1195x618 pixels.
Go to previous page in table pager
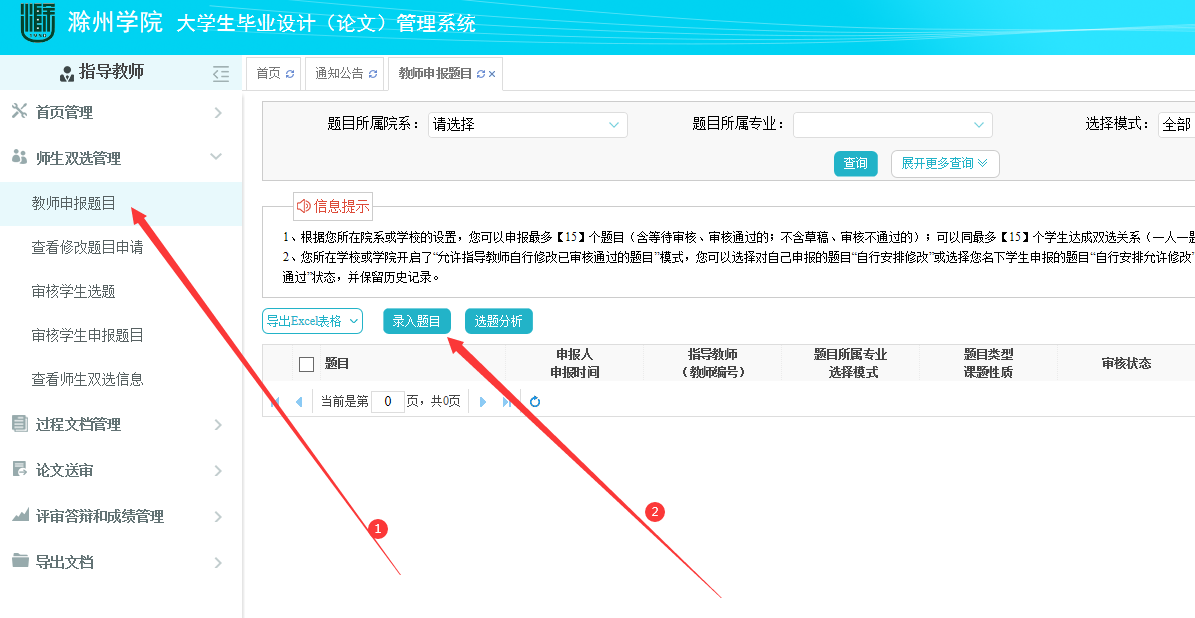(x=298, y=402)
